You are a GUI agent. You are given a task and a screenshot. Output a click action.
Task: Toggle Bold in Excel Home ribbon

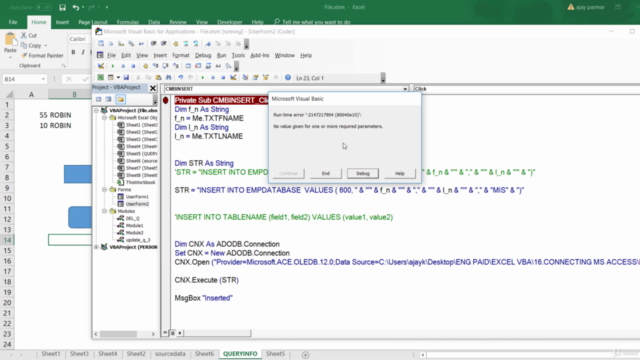tap(73, 52)
